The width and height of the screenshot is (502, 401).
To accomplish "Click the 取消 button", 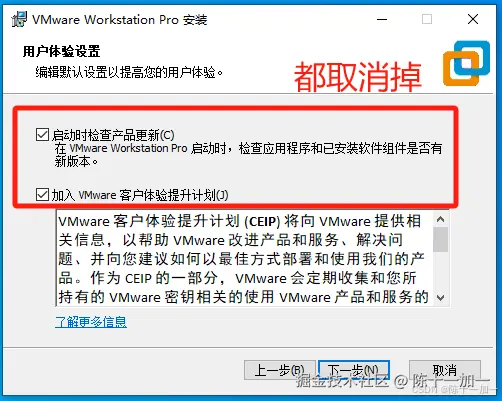I will click(x=445, y=370).
